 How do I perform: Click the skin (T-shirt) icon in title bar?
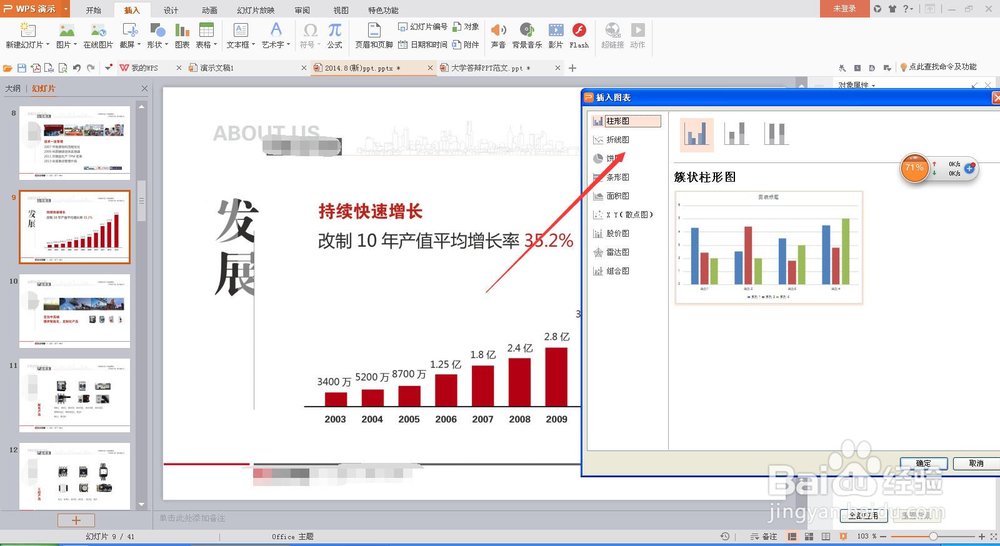pos(892,9)
